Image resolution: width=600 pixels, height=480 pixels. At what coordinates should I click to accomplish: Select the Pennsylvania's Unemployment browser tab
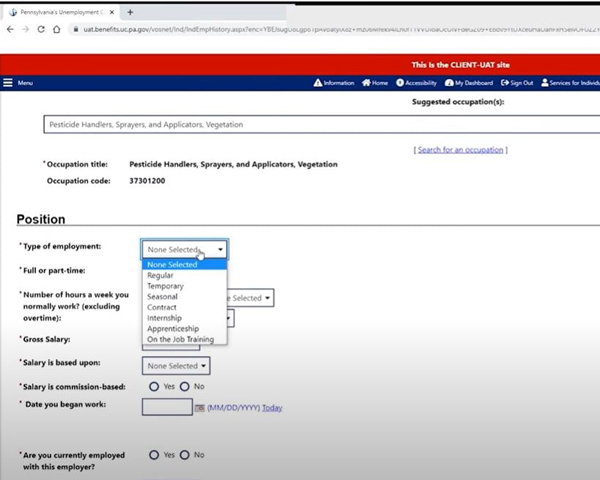tap(61, 12)
